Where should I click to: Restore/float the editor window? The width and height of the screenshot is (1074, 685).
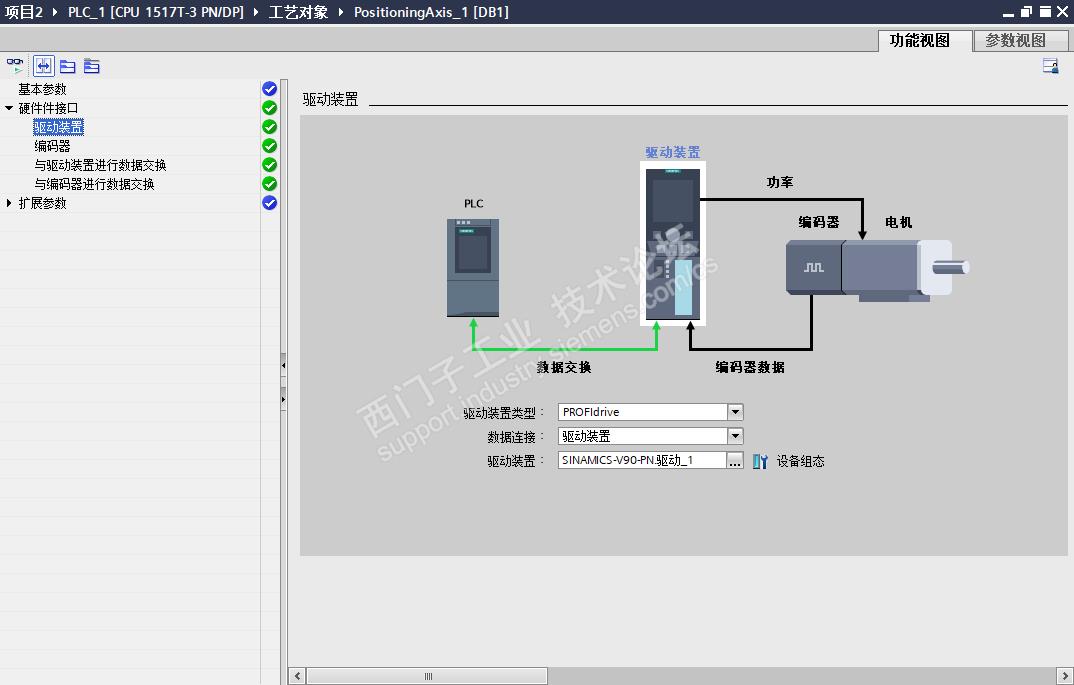pos(1026,12)
